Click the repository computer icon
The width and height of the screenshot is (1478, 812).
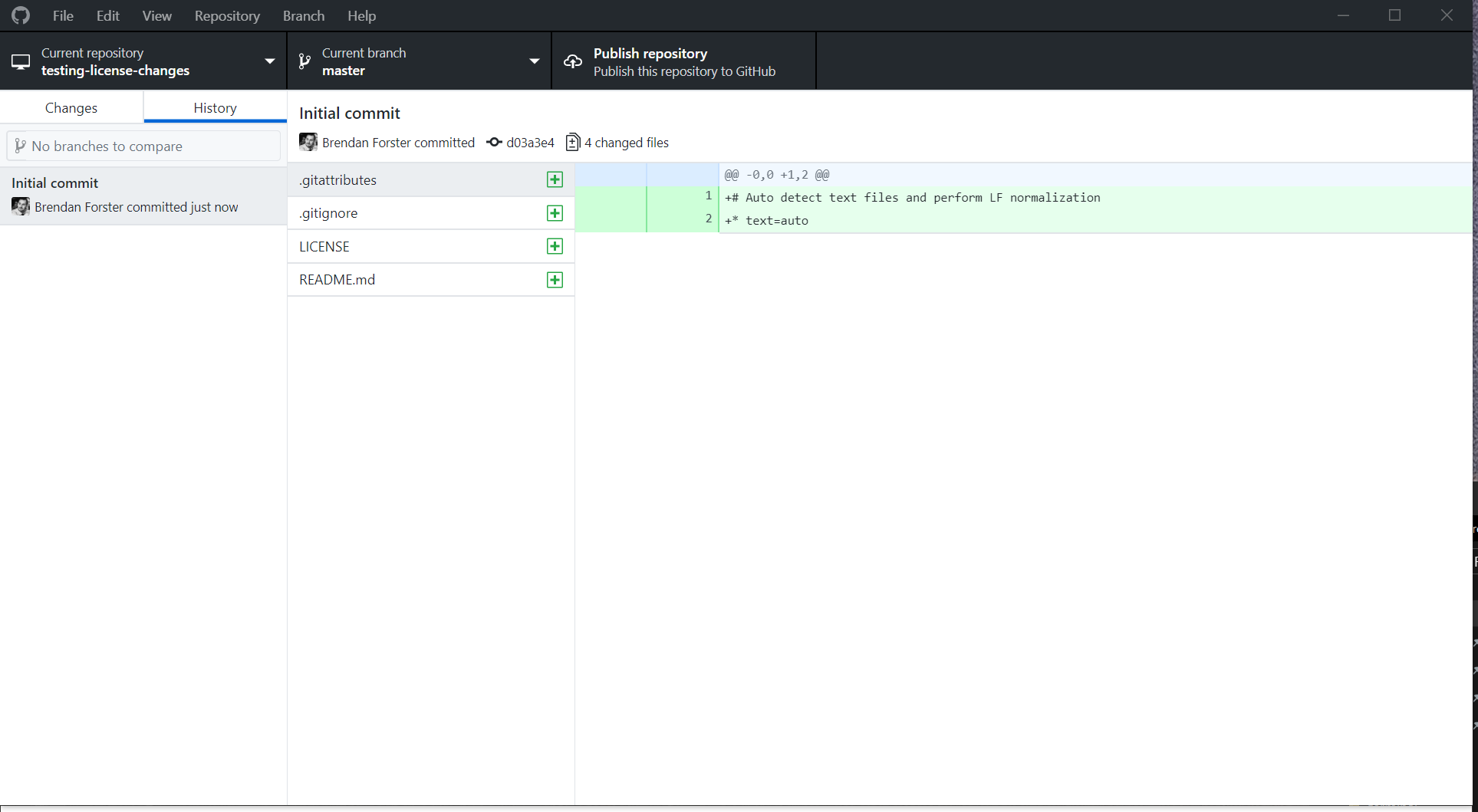pos(20,61)
